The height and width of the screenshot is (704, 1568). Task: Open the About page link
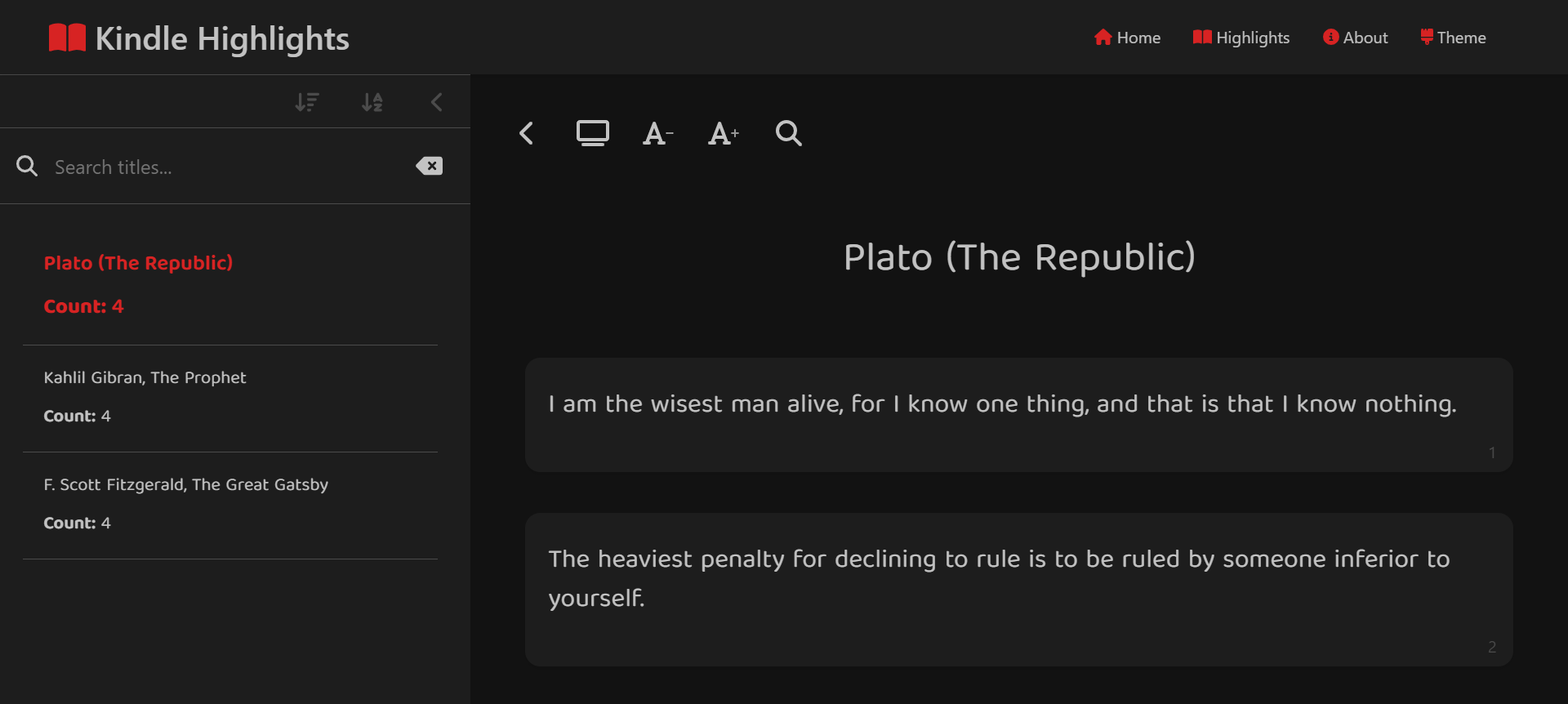[x=1356, y=38]
